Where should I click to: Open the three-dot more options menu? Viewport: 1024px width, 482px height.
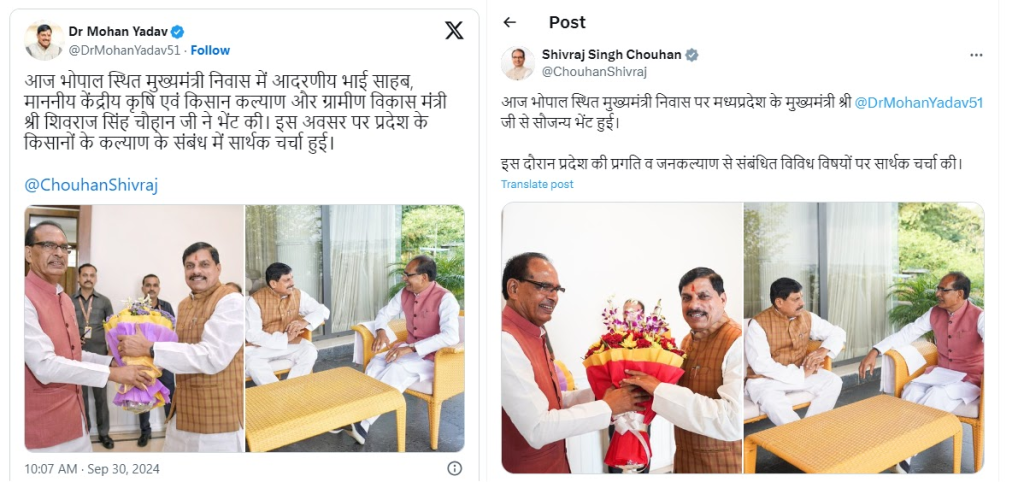(x=976, y=56)
